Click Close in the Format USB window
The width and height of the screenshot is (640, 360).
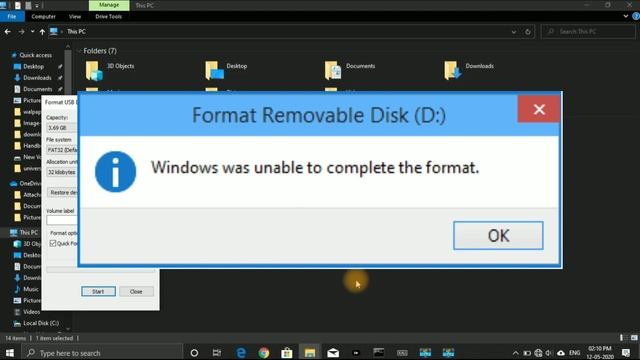(x=136, y=291)
